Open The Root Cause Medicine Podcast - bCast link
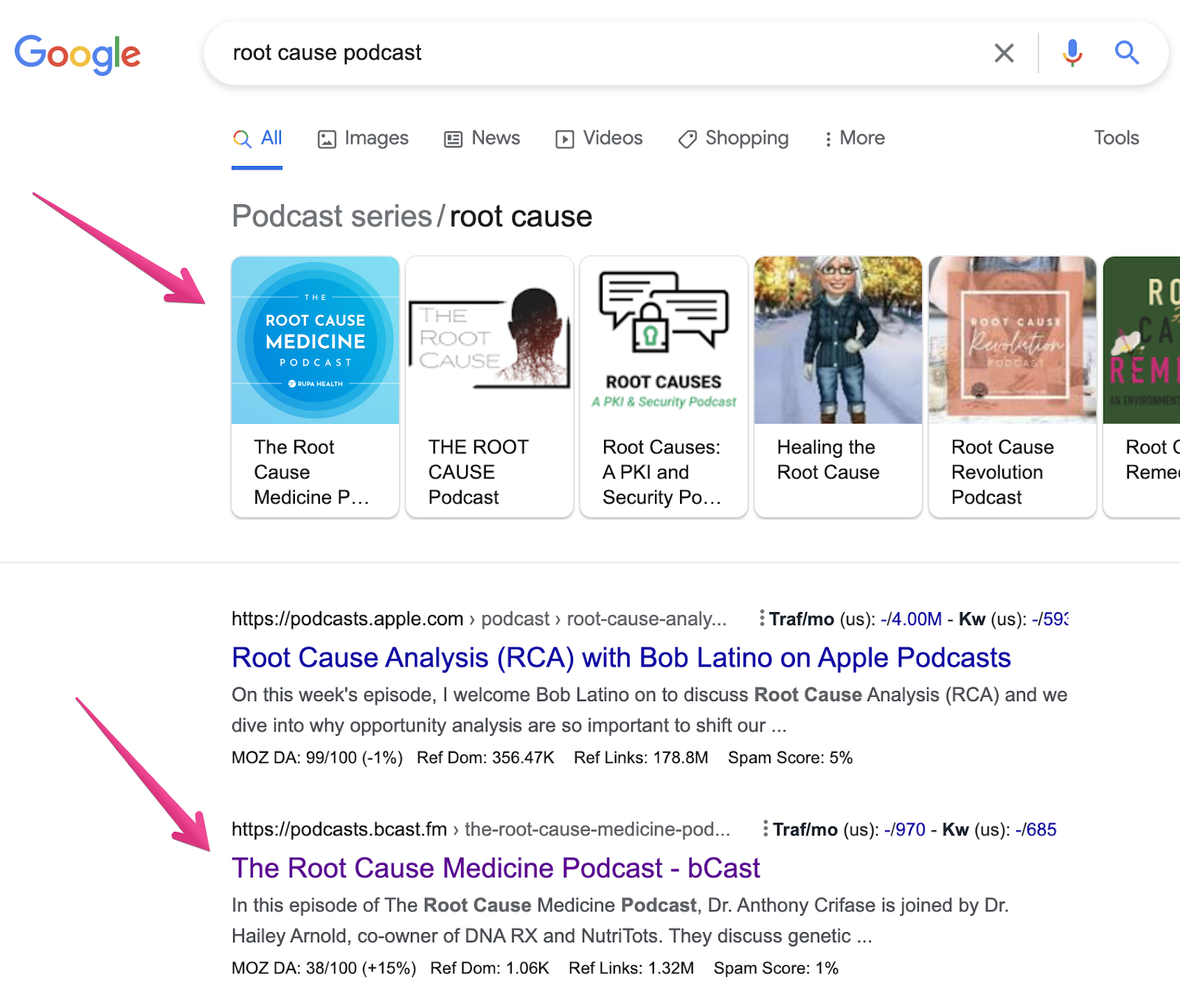 tap(496, 868)
